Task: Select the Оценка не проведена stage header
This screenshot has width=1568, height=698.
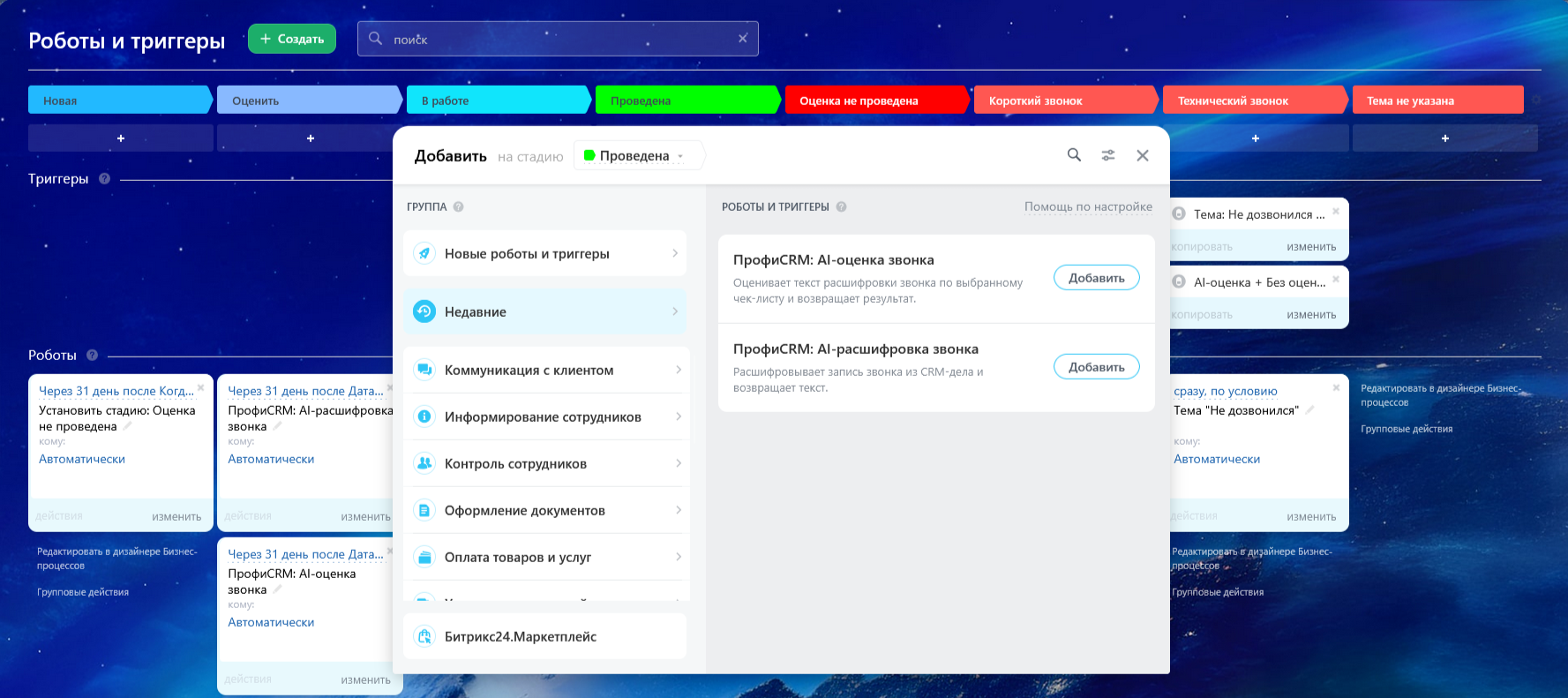Action: [877, 100]
